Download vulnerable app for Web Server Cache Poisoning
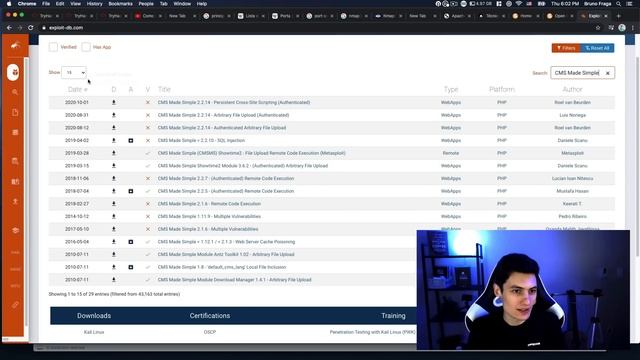The width and height of the screenshot is (640, 360). pos(131,242)
